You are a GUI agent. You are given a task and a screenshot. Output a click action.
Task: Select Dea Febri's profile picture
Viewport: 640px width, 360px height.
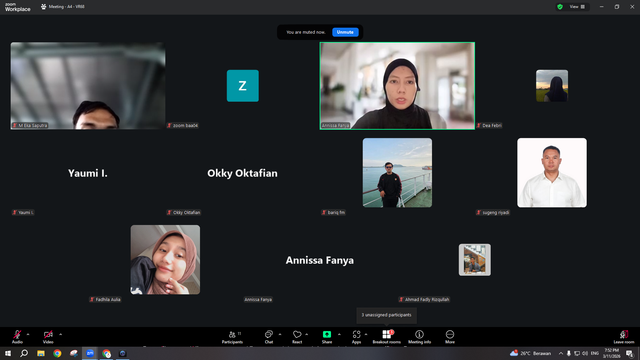tap(552, 86)
